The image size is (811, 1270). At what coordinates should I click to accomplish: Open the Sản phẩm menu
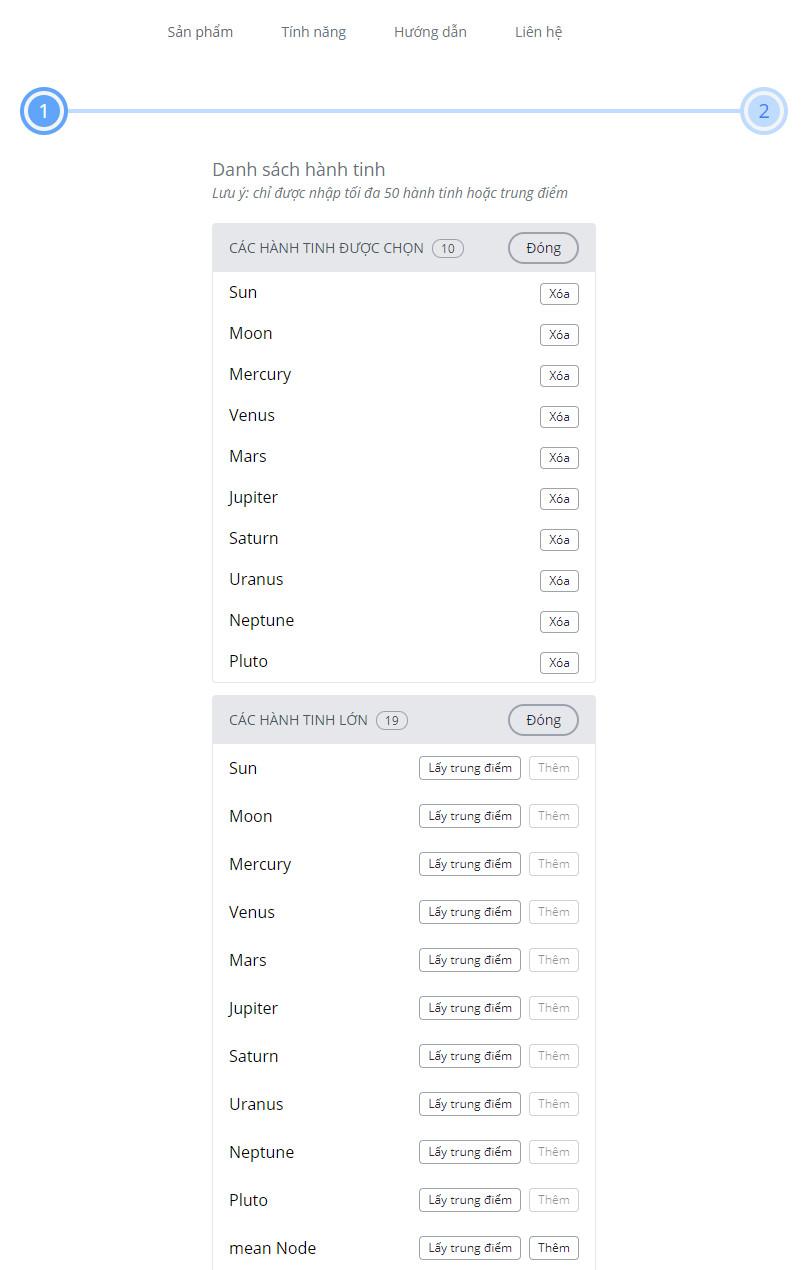pyautogui.click(x=199, y=31)
